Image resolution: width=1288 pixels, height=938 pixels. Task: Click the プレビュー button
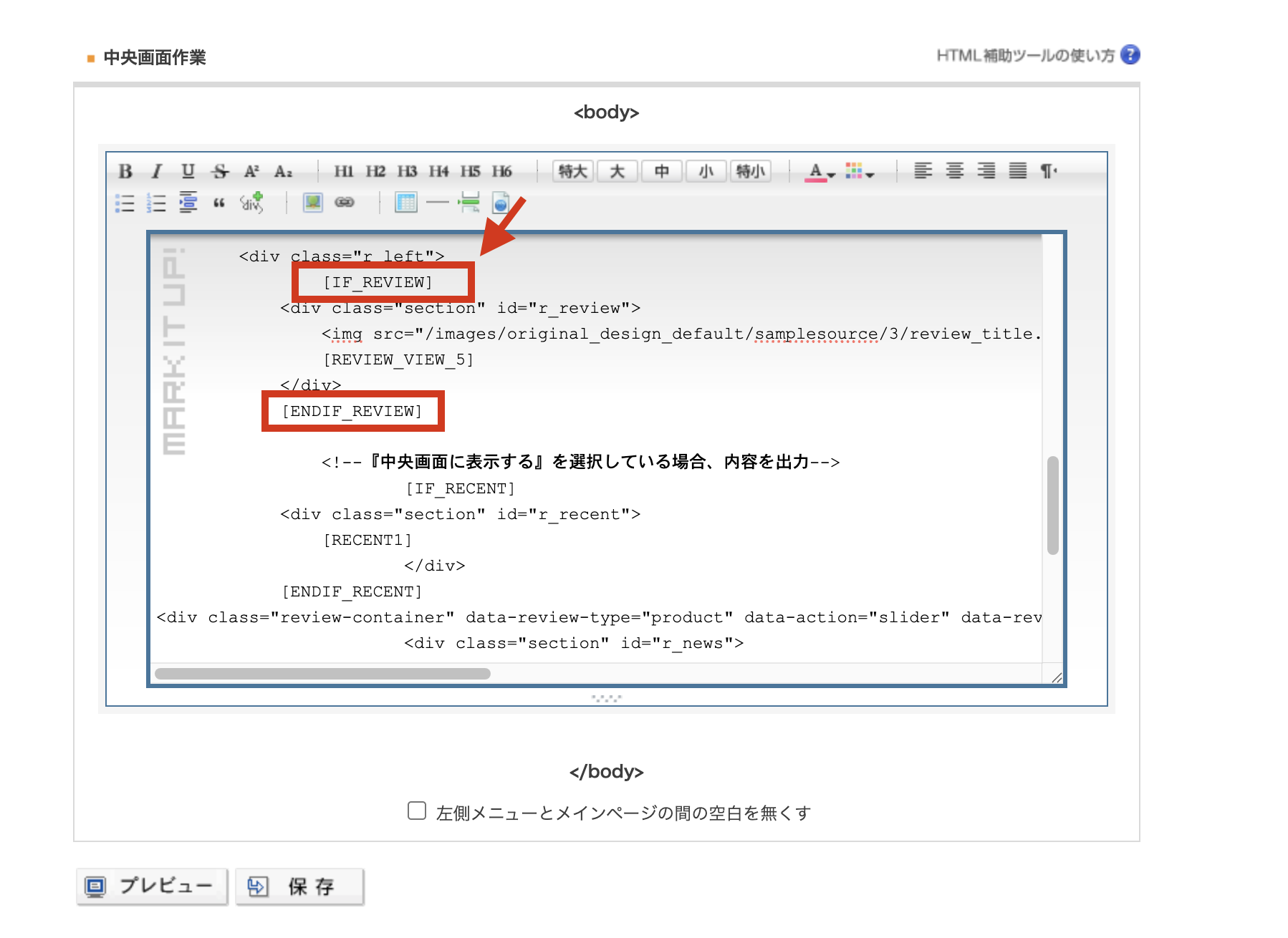(x=152, y=886)
